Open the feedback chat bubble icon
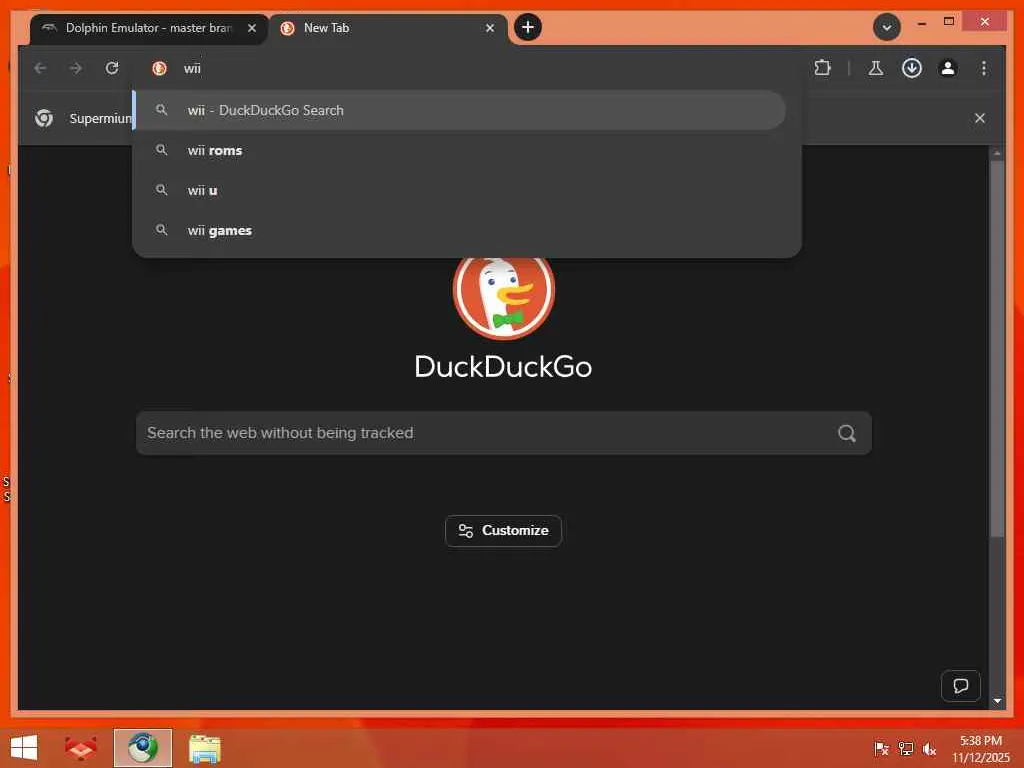 (x=961, y=686)
